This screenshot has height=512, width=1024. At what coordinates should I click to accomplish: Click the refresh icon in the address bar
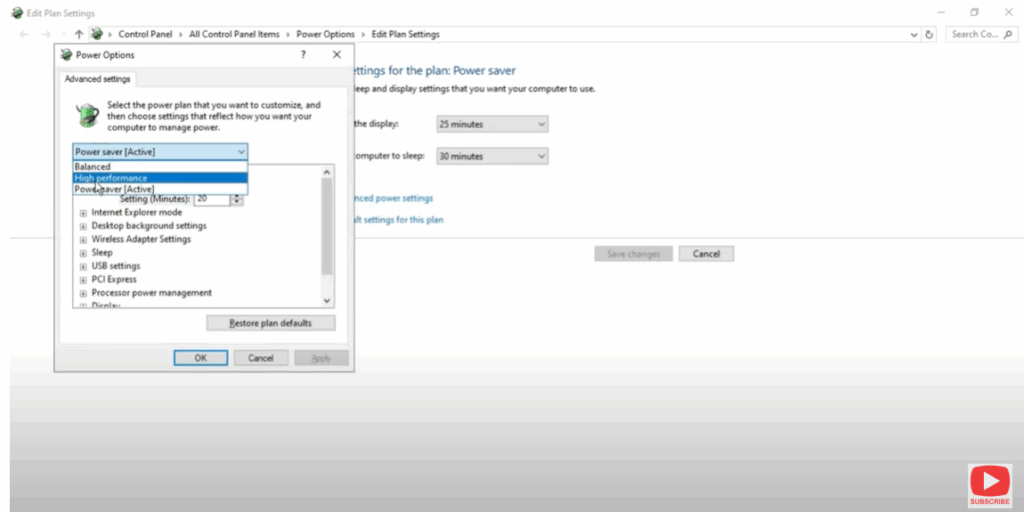(930, 34)
